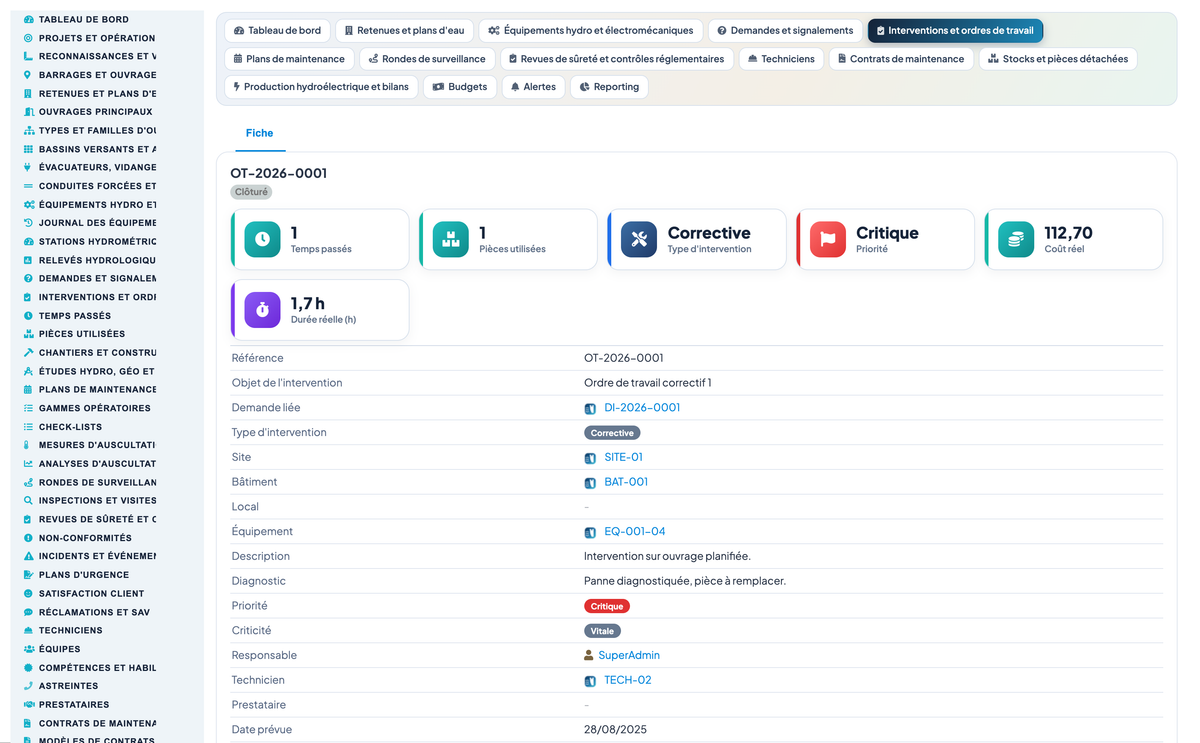1200x743 pixels.
Task: Click the Corrective type badge in table
Action: 612,433
